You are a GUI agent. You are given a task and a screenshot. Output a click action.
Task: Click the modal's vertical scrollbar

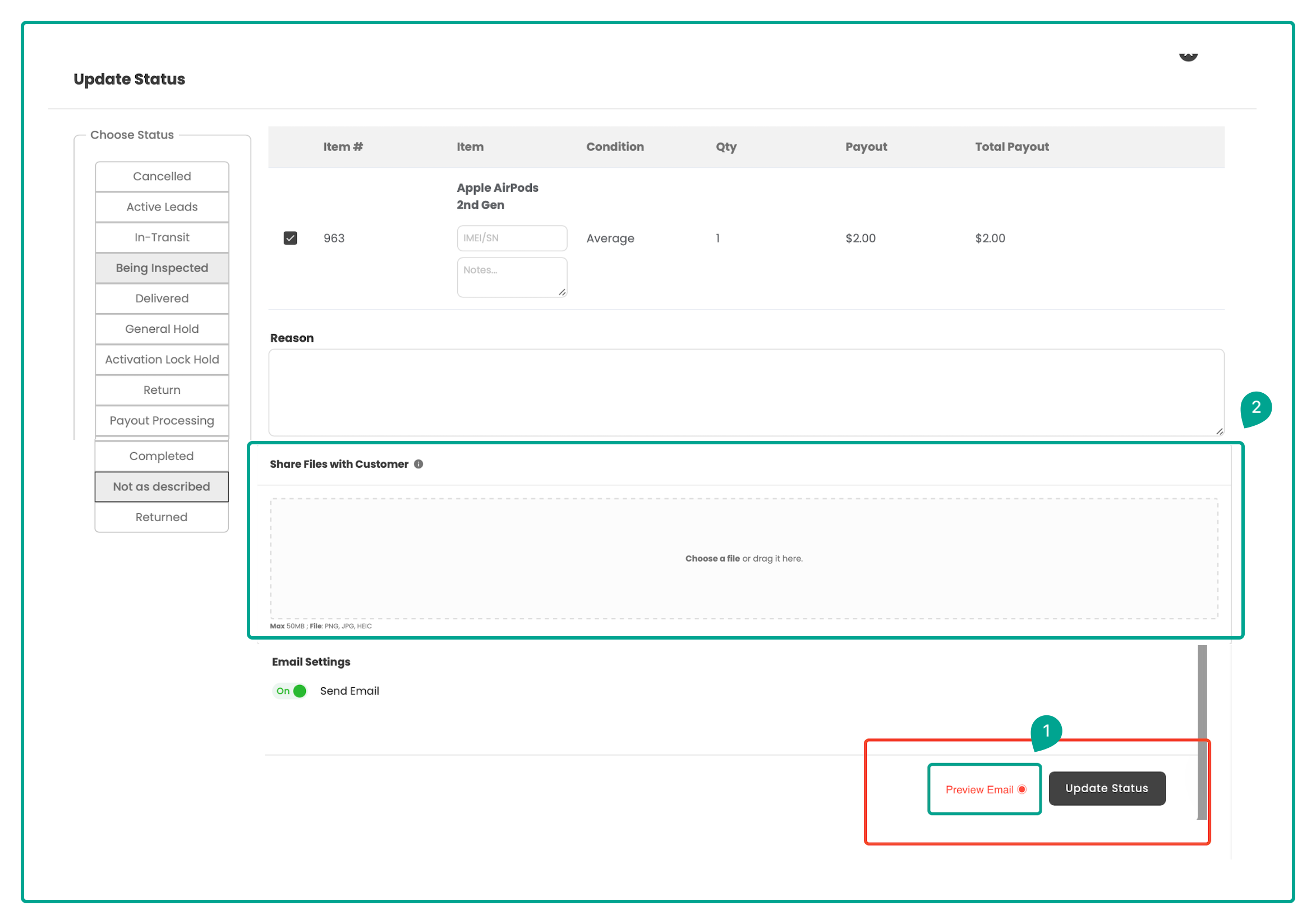pyautogui.click(x=1203, y=733)
